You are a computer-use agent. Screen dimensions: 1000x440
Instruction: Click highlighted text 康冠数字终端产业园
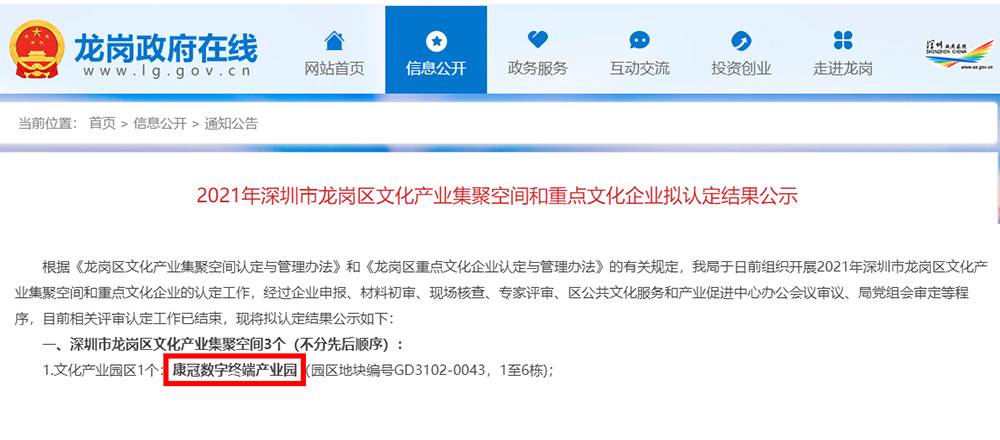pyautogui.click(x=235, y=371)
